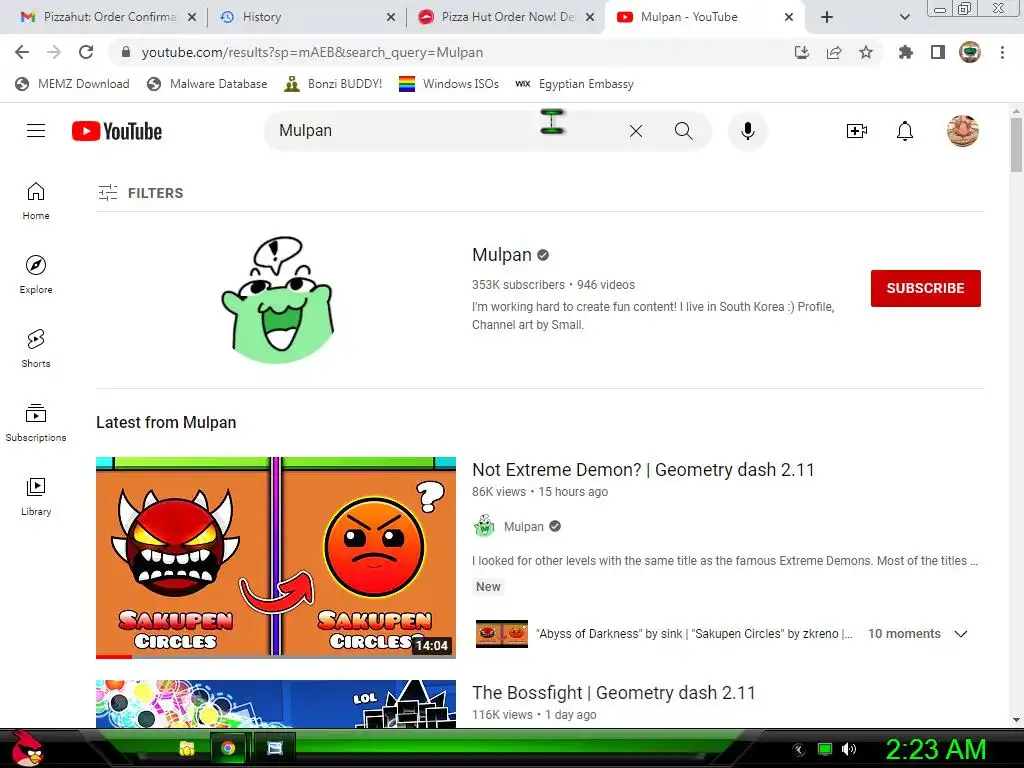Click the browser address bar URL

click(312, 52)
